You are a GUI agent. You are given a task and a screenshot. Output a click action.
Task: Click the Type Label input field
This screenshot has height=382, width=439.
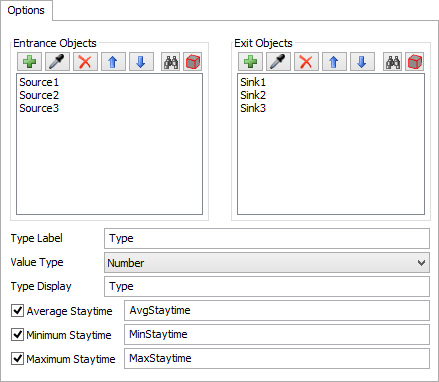(267, 238)
